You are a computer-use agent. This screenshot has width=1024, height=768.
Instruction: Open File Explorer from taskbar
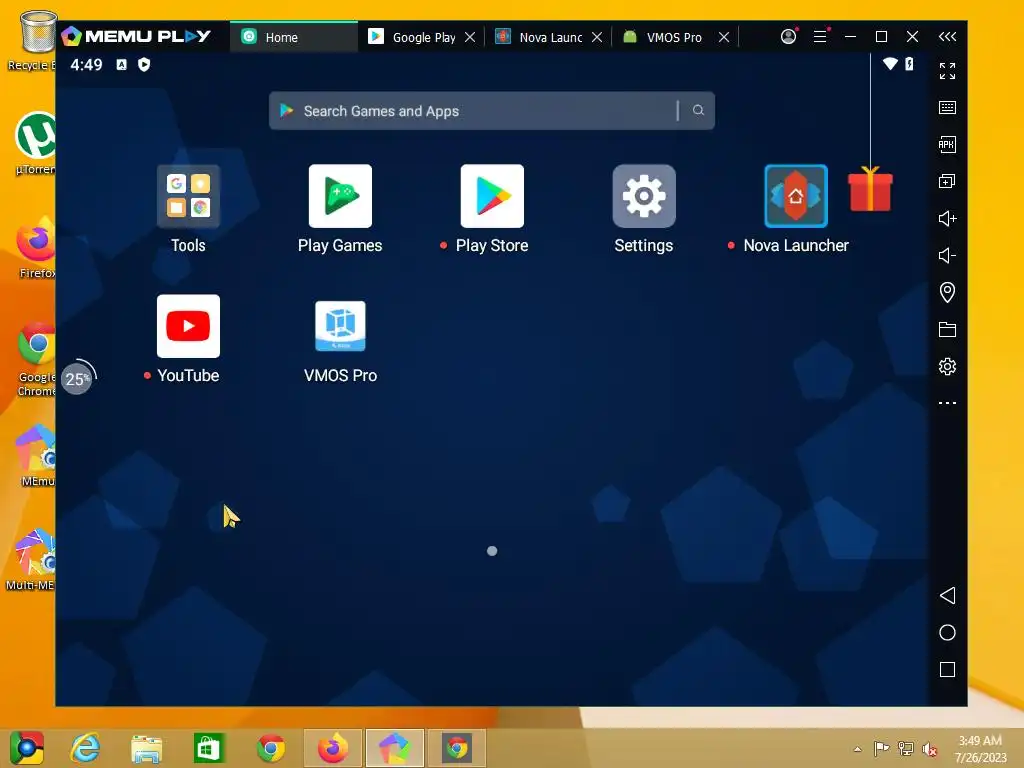(x=146, y=748)
